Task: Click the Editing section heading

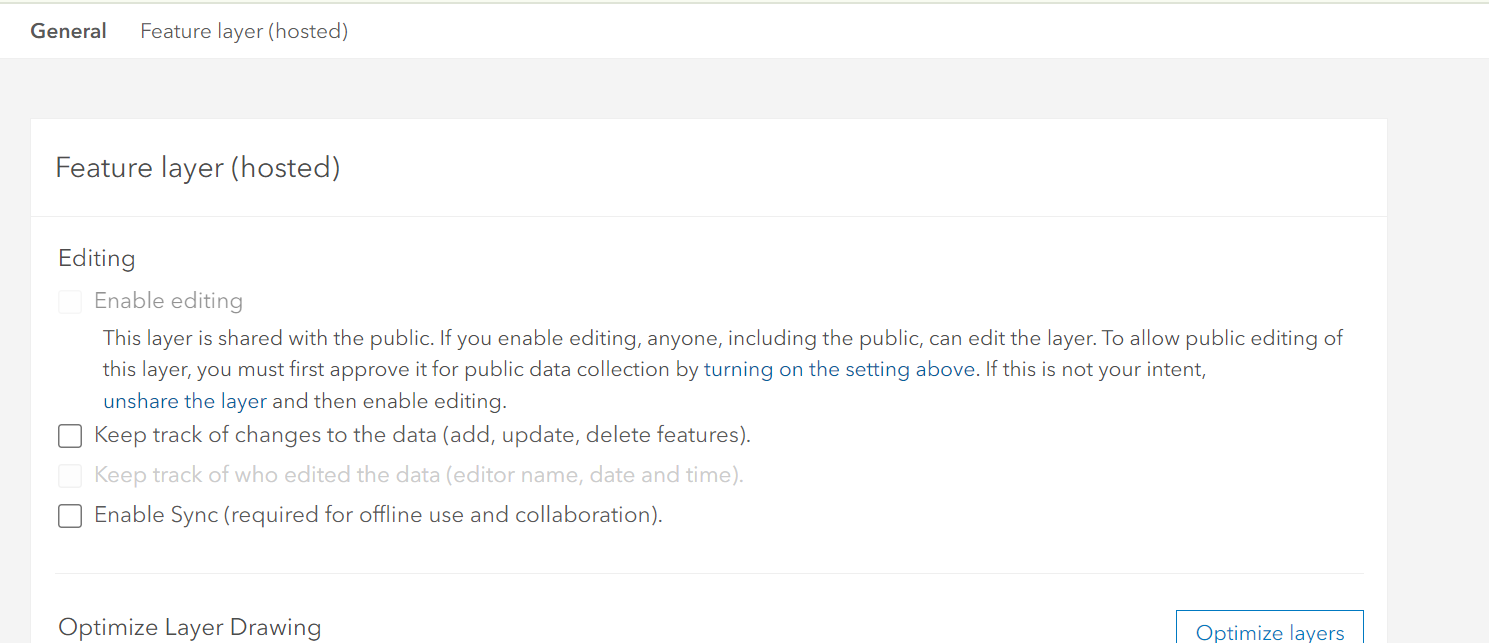Action: click(x=97, y=258)
